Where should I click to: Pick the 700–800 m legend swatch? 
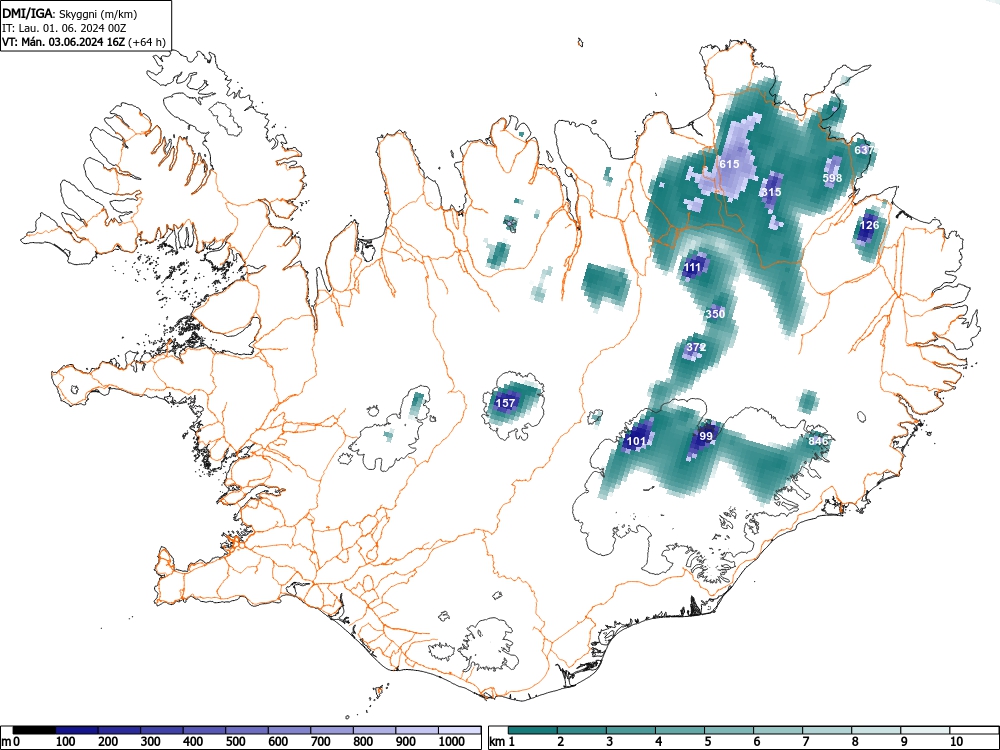[332, 730]
